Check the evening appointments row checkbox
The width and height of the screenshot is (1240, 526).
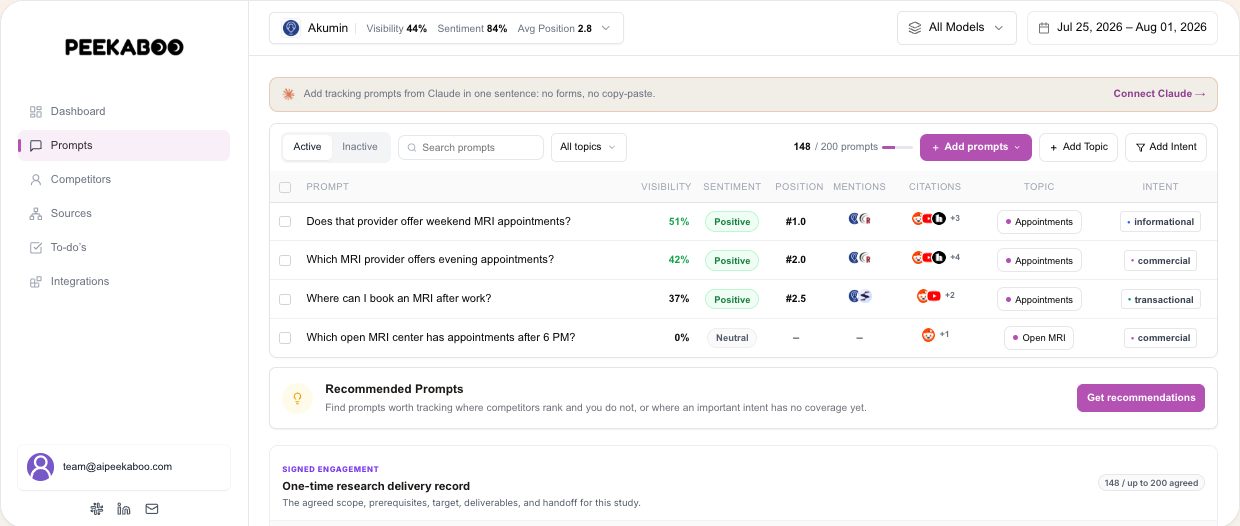click(285, 260)
